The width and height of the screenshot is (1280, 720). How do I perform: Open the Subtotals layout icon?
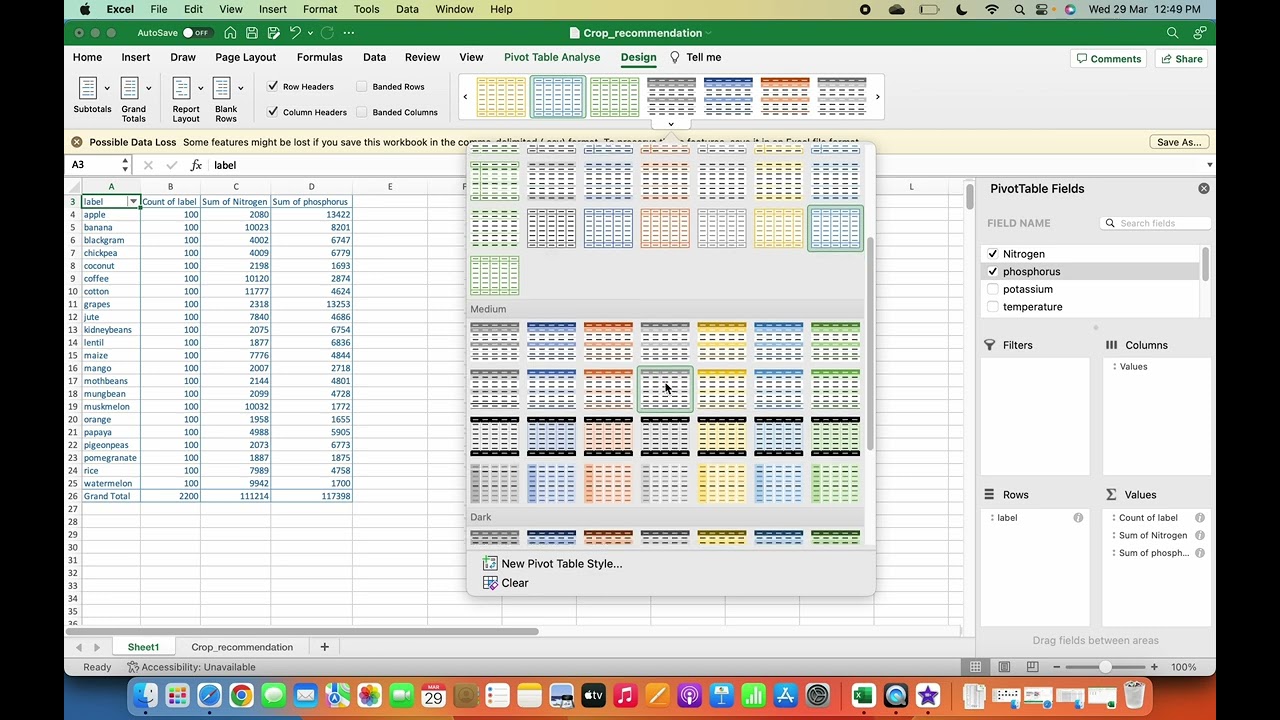click(x=88, y=88)
